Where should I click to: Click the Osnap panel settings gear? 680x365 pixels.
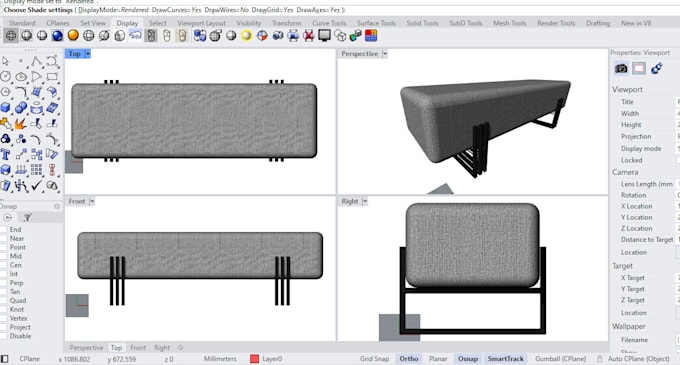[57, 206]
